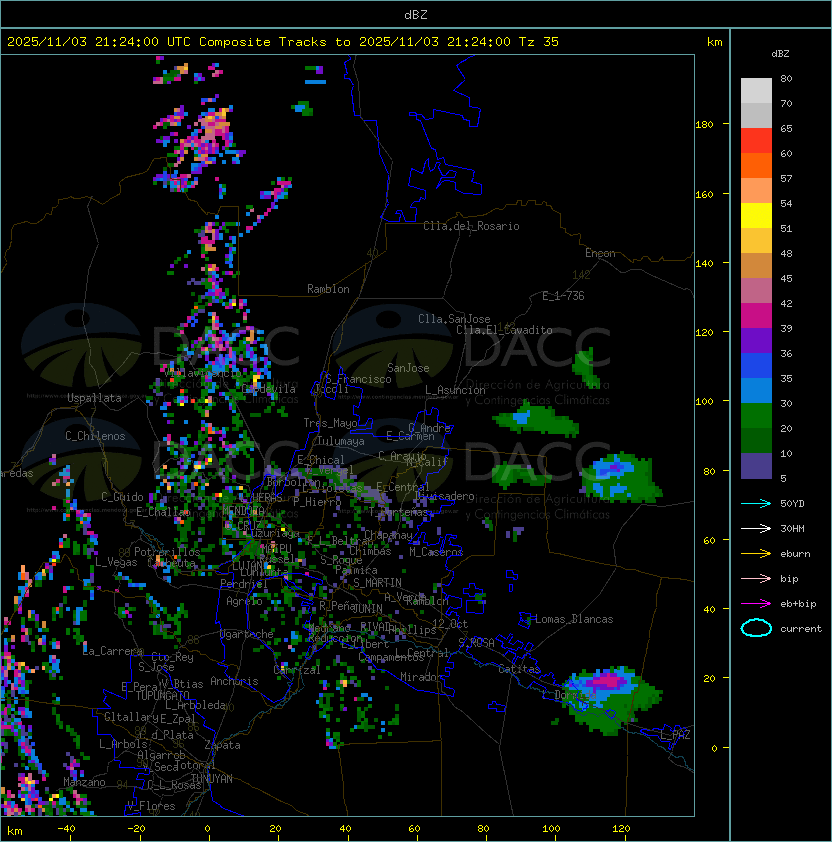Click the TUNUYAN place label
Screen dimensions: 832x842
click(212, 779)
